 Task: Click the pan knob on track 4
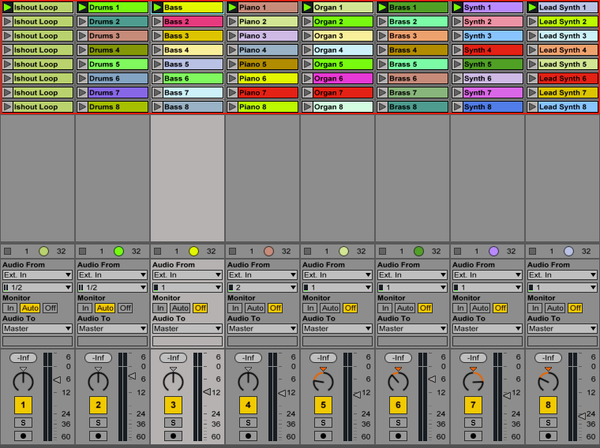248,380
